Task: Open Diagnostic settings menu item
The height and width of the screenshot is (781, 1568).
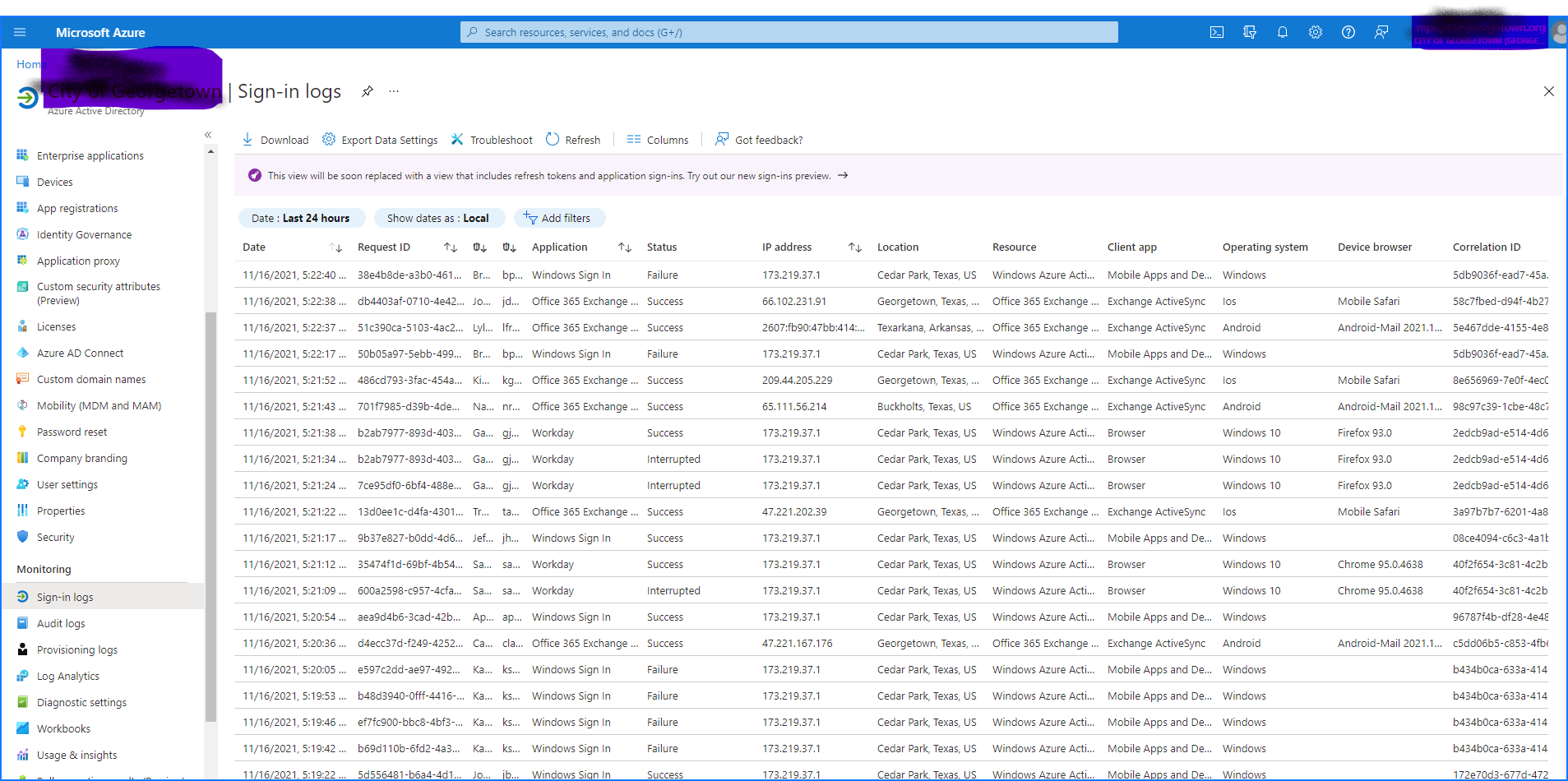Action: [81, 702]
